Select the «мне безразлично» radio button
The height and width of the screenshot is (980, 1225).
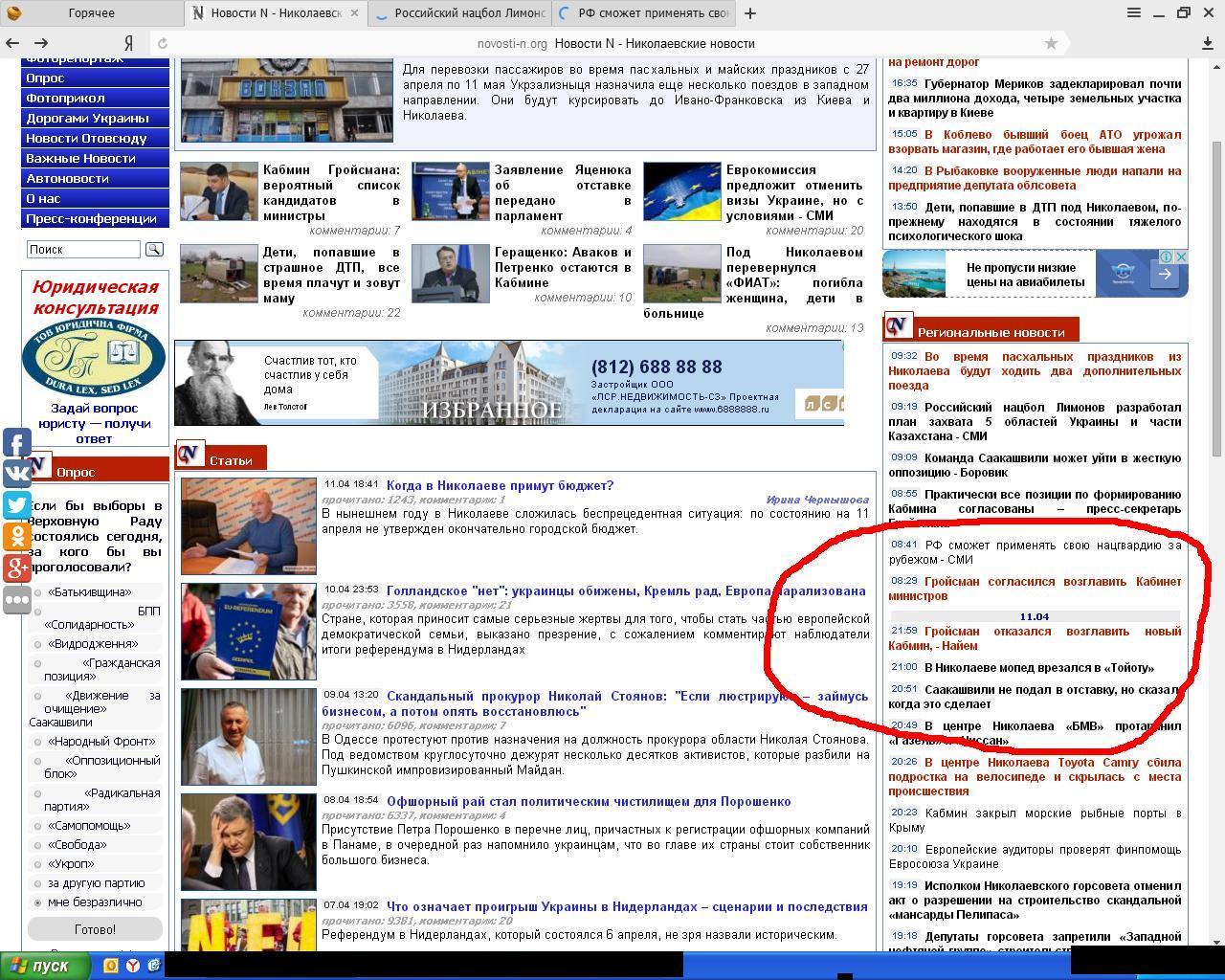click(38, 902)
